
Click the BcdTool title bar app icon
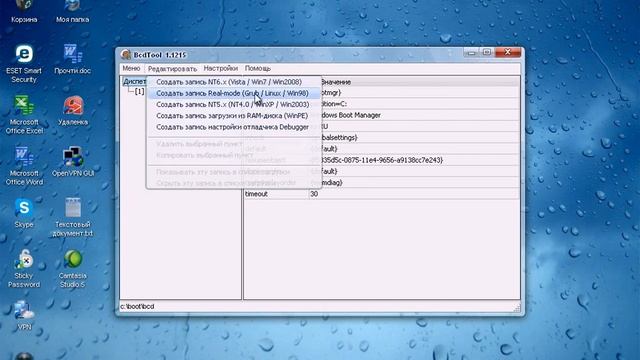tap(126, 54)
